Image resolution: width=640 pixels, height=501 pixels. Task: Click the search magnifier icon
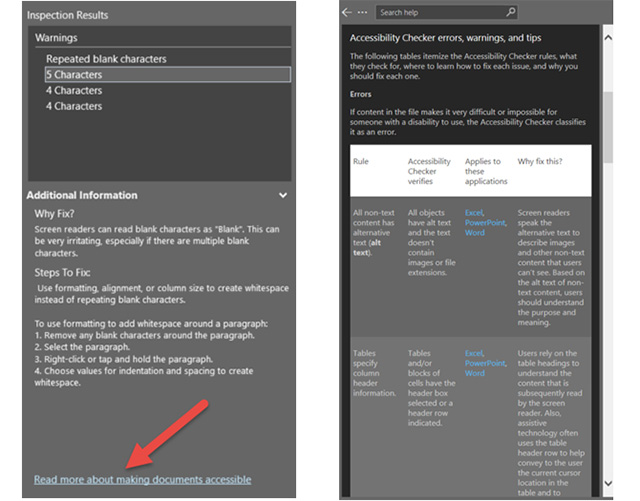(510, 13)
